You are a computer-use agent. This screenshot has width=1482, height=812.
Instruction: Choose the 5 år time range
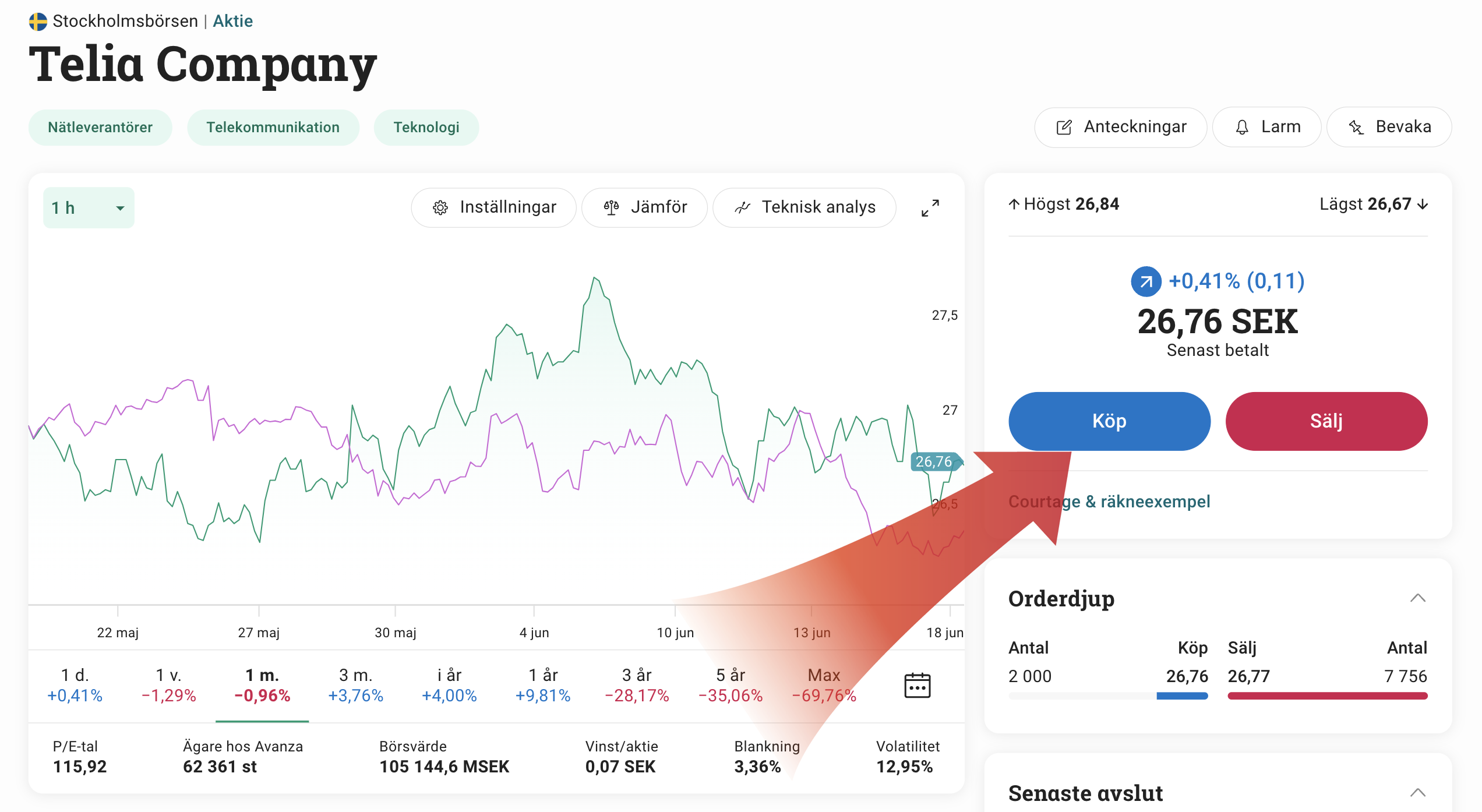click(x=730, y=685)
